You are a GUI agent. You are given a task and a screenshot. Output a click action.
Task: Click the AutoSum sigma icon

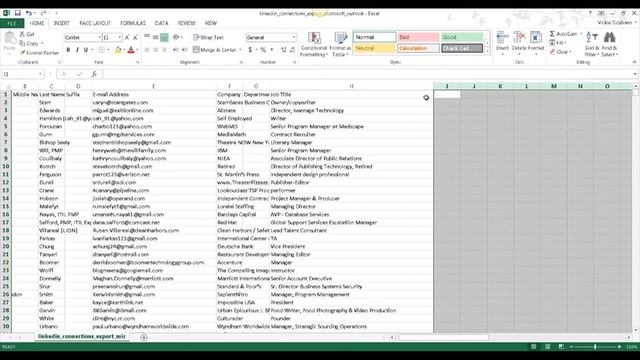tap(552, 34)
